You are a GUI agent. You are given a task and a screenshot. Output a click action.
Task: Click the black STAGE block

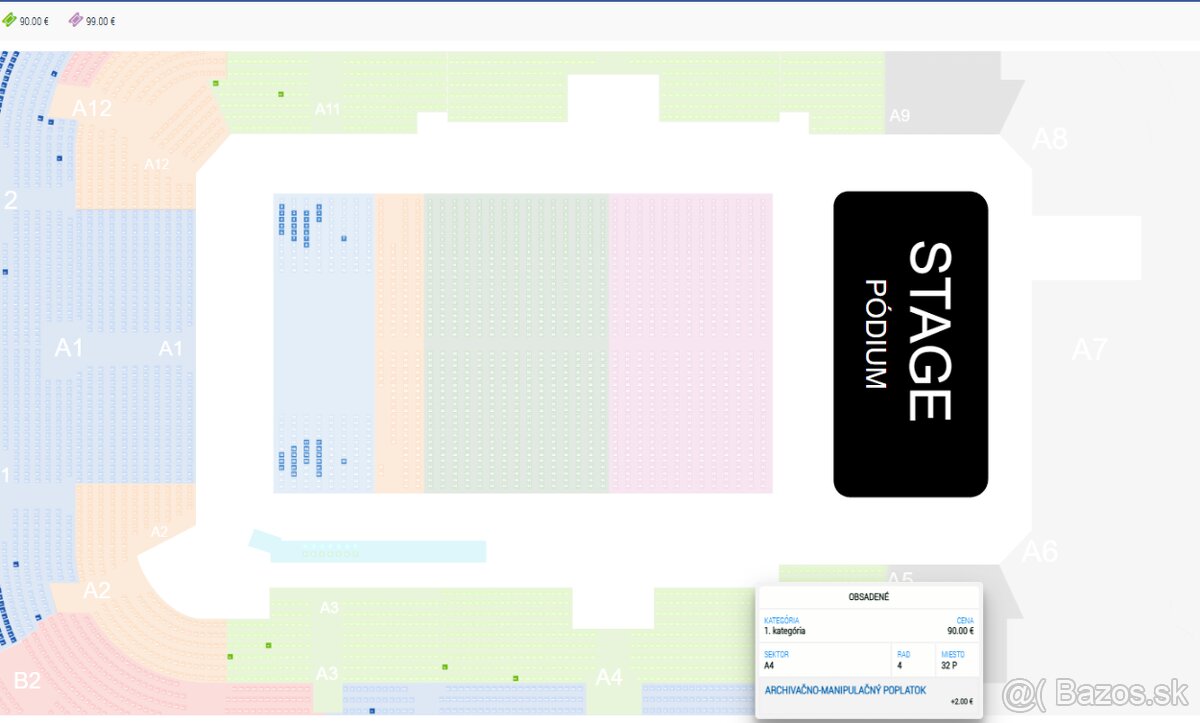pyautogui.click(x=911, y=344)
